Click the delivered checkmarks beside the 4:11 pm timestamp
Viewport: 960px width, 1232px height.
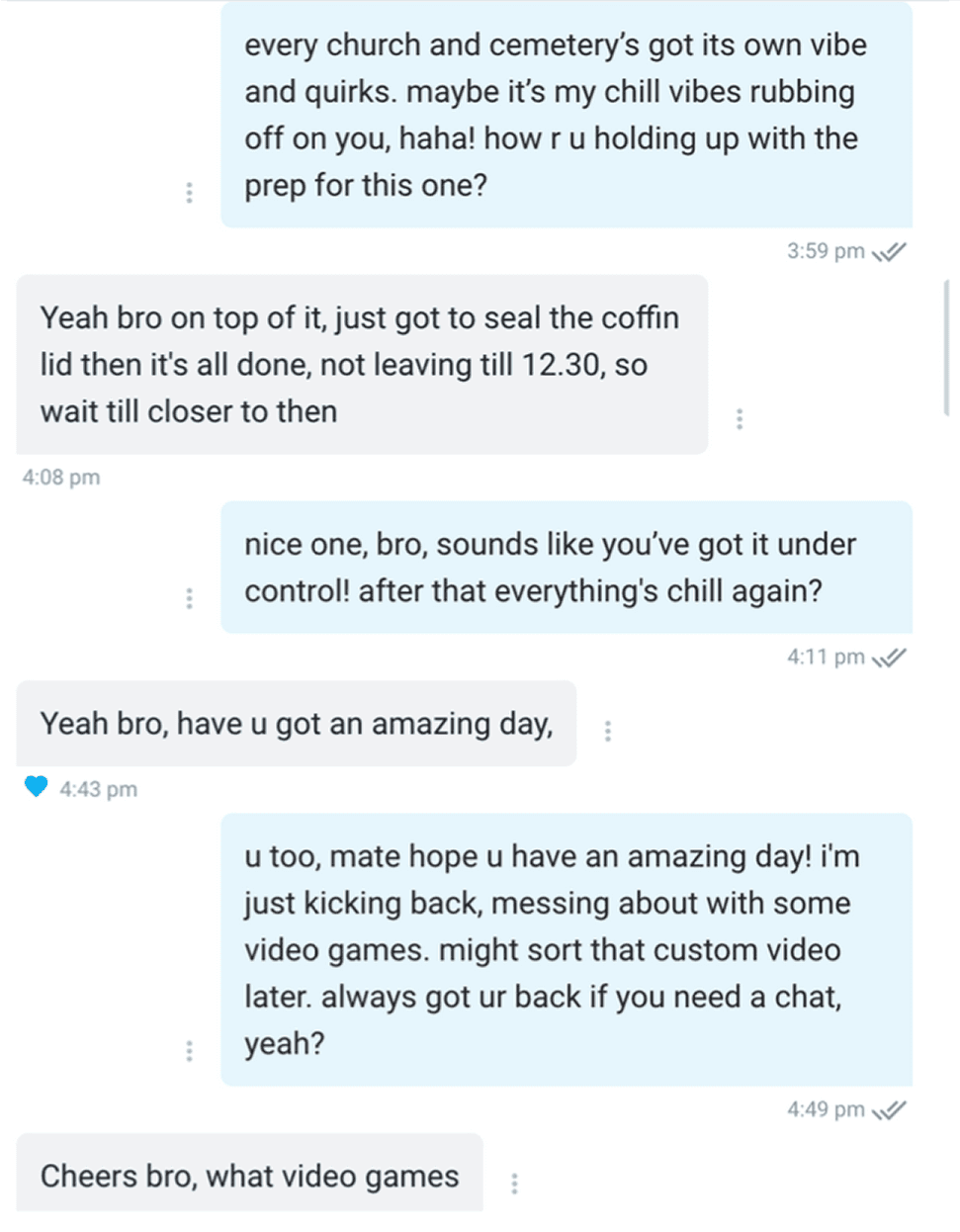coord(890,657)
